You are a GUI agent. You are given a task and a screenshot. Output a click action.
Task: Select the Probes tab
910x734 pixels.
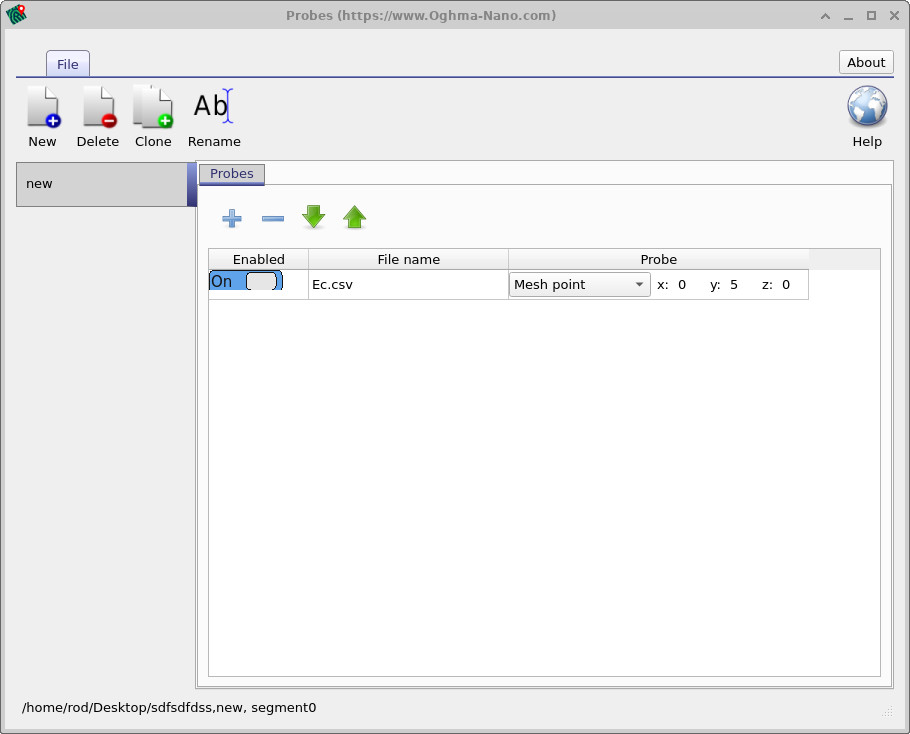[232, 173]
